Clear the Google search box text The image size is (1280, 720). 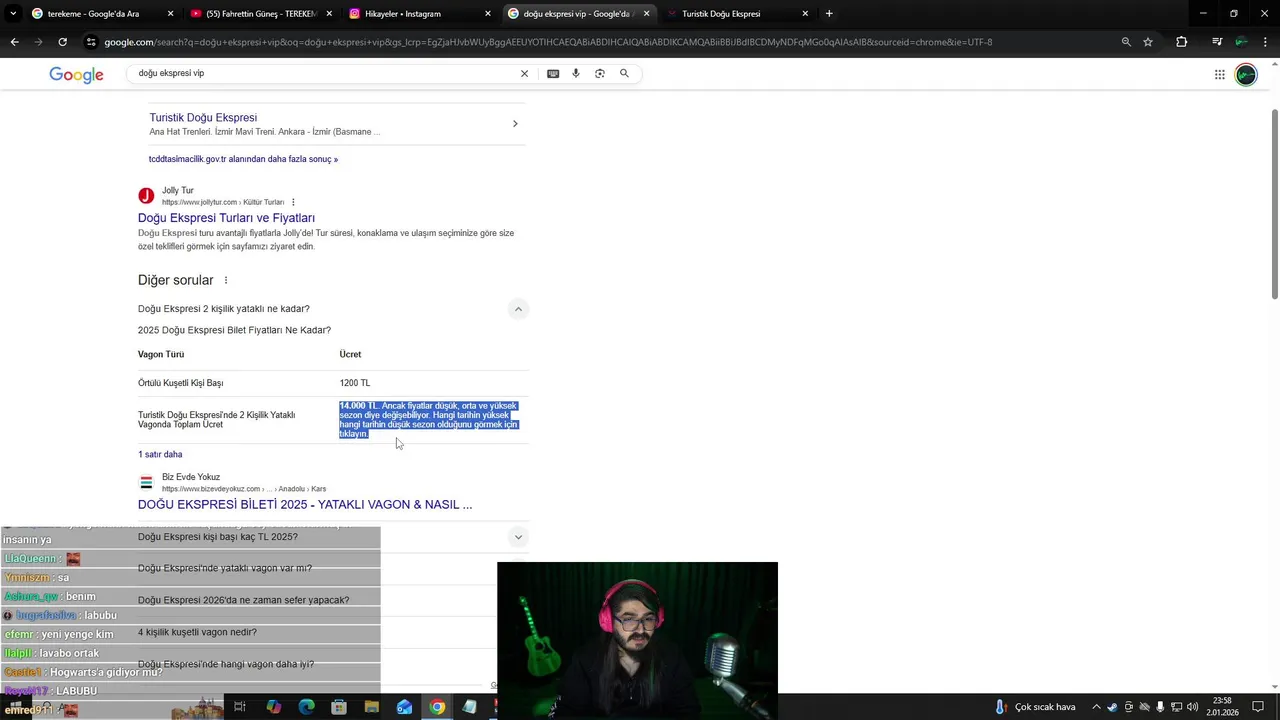(x=524, y=73)
